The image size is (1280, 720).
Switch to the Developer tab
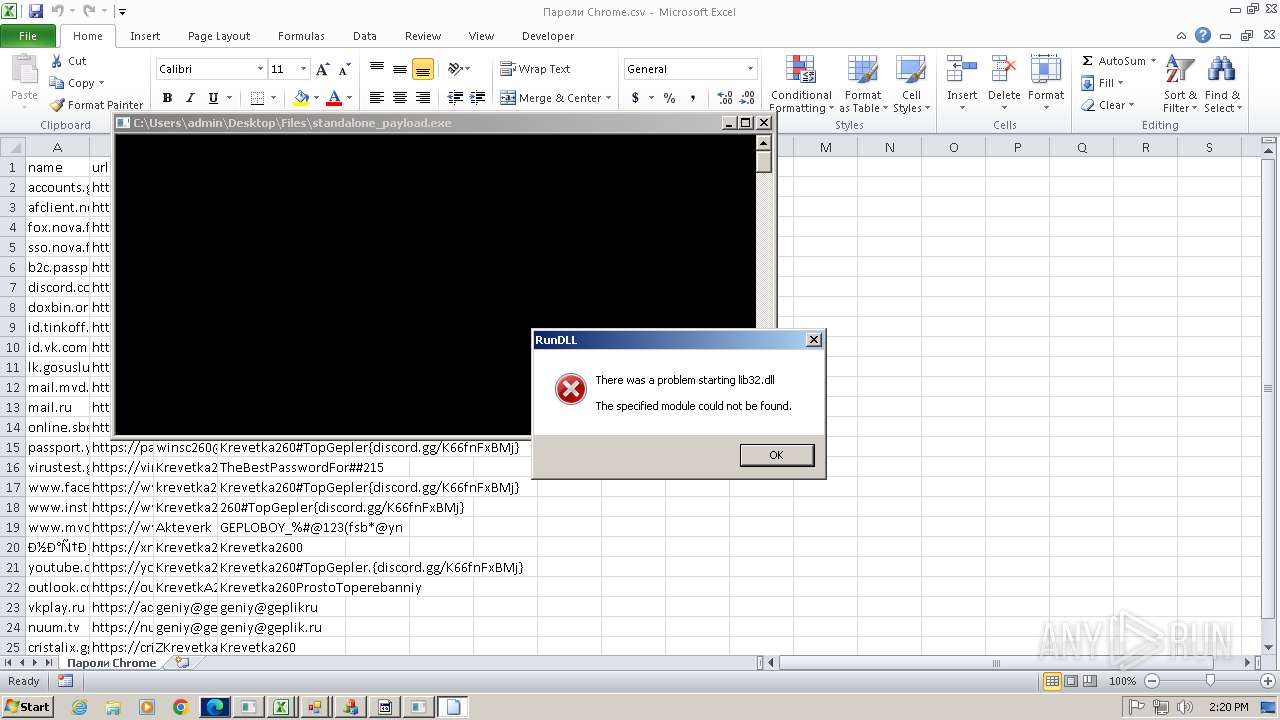coord(548,36)
